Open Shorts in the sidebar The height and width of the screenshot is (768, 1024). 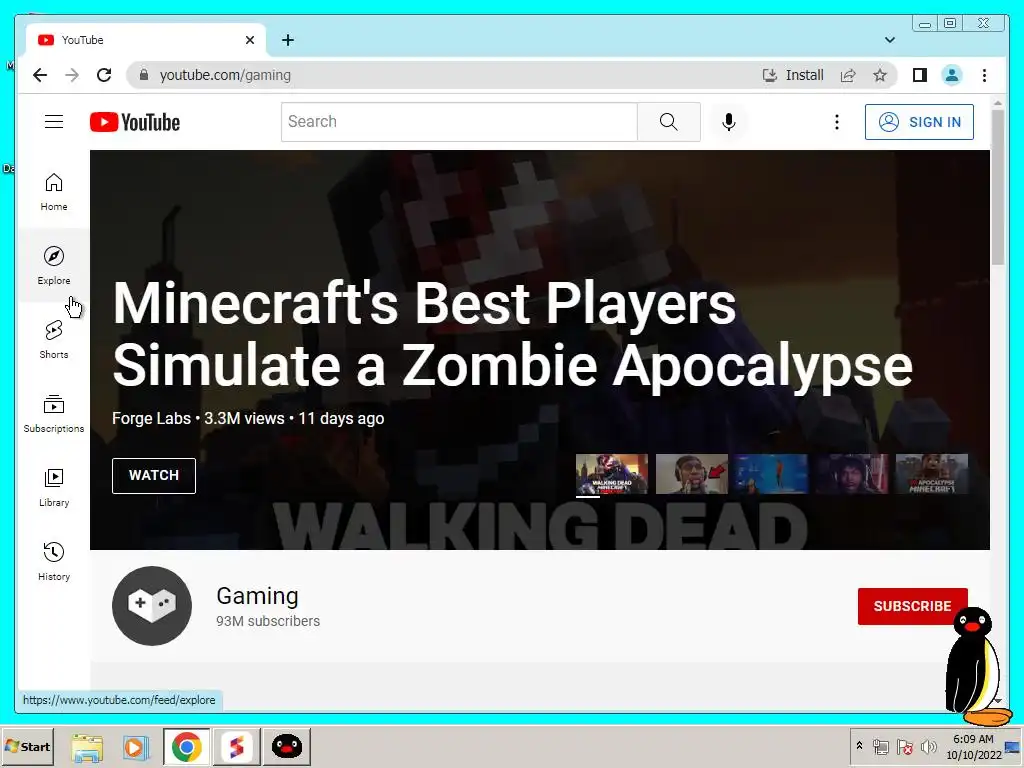54,339
